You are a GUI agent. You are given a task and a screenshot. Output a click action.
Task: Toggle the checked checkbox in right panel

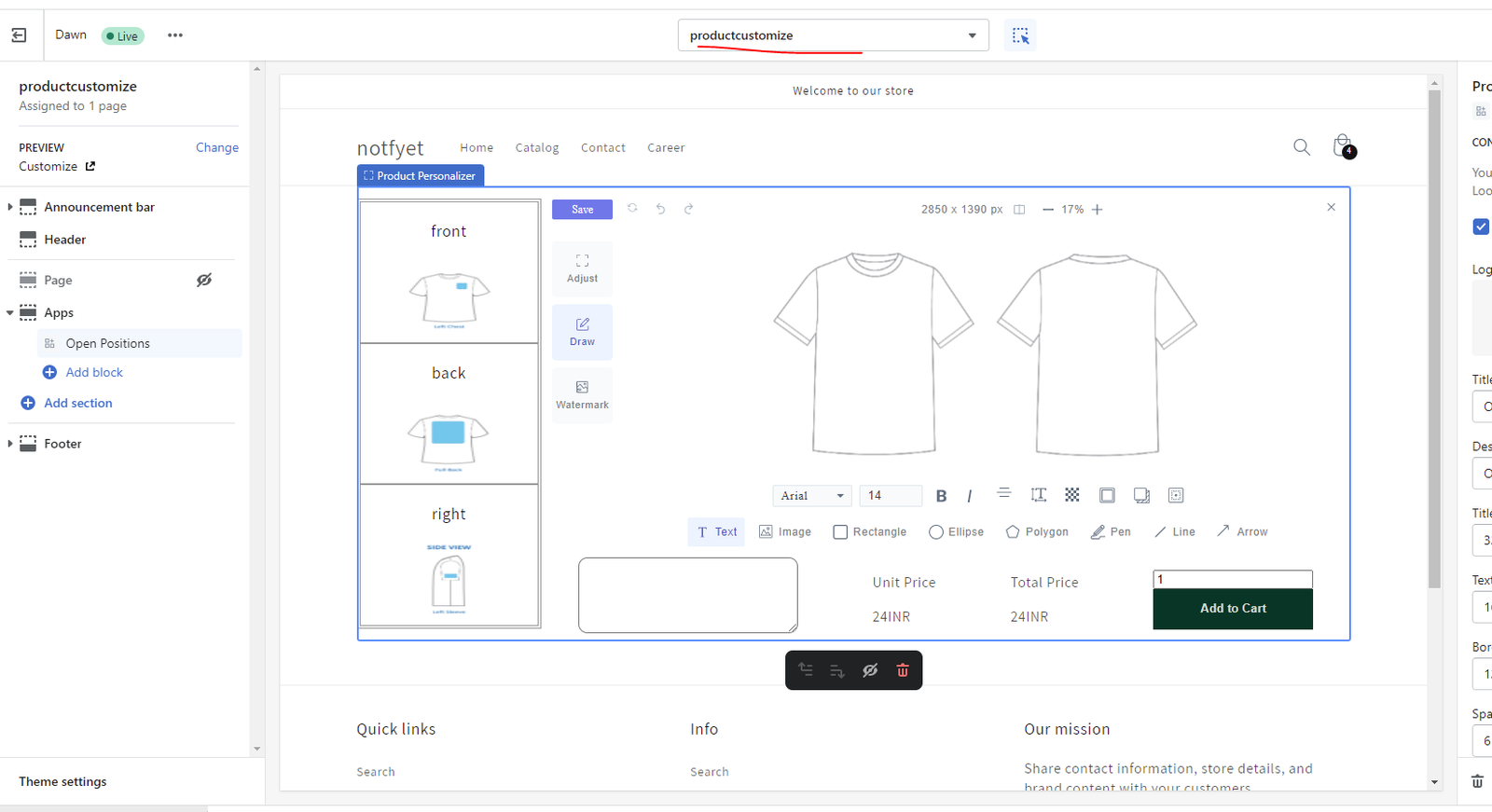(1481, 227)
